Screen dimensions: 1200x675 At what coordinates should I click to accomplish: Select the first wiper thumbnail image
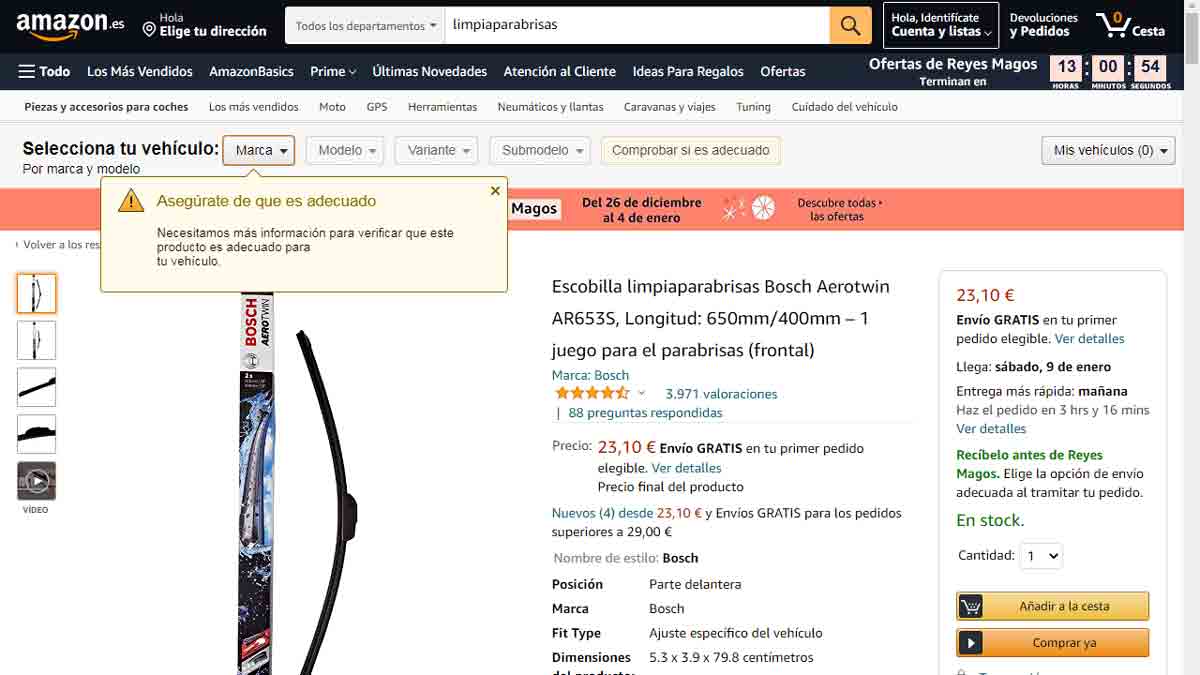[37, 293]
